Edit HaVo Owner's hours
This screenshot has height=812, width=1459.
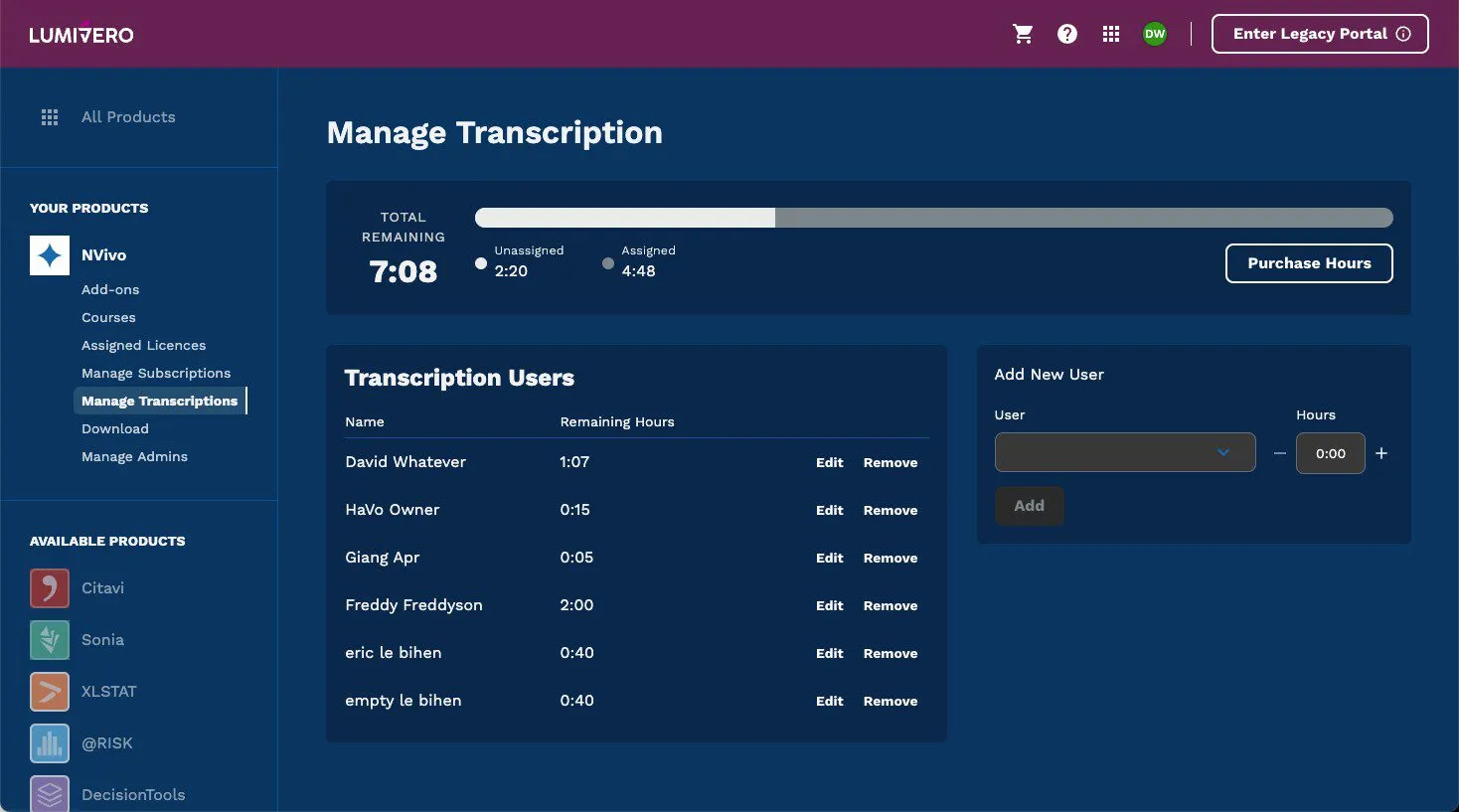coord(829,510)
